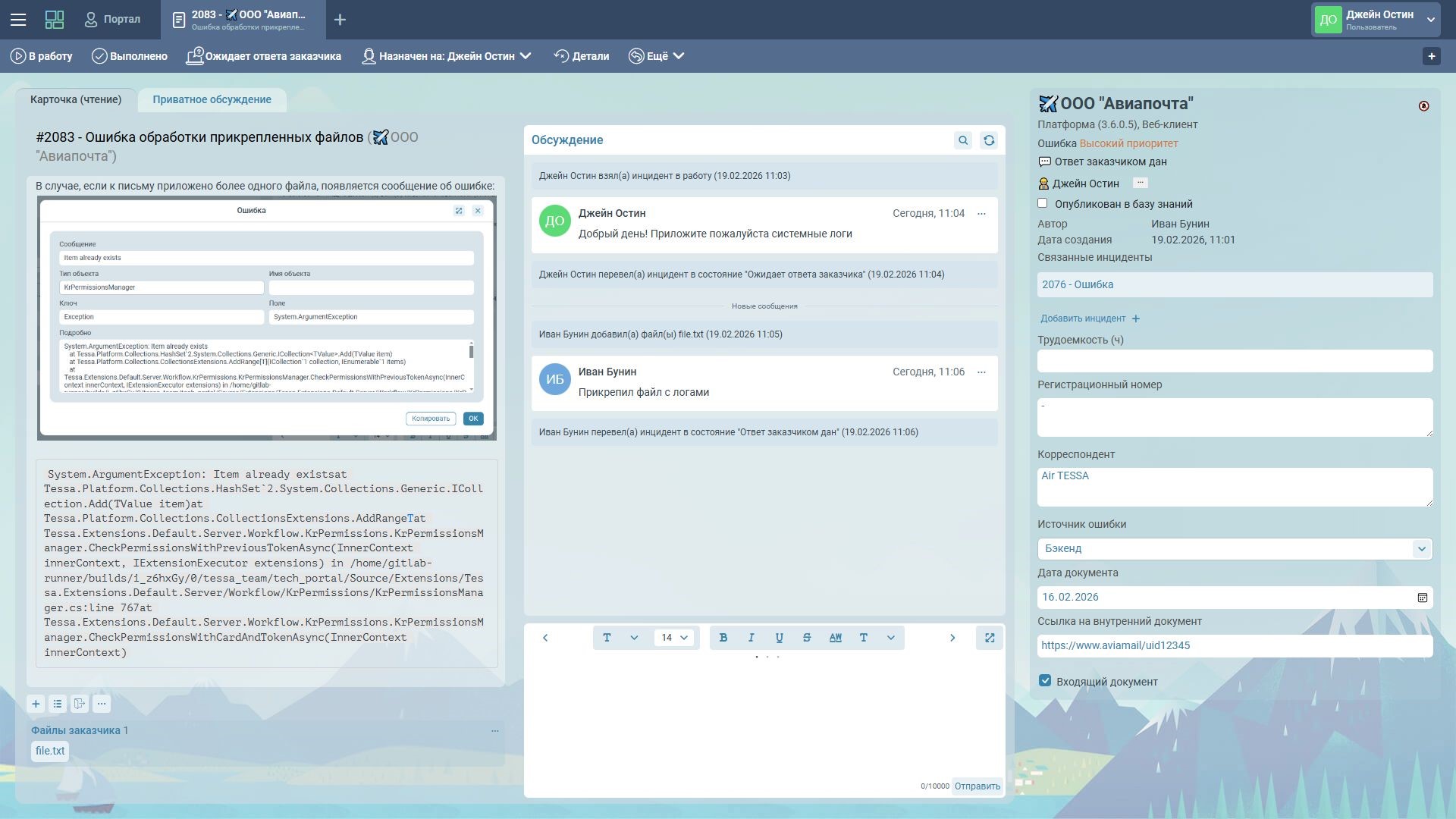The width and height of the screenshot is (1456, 819).
Task: Open the Портал tab
Action: [112, 20]
